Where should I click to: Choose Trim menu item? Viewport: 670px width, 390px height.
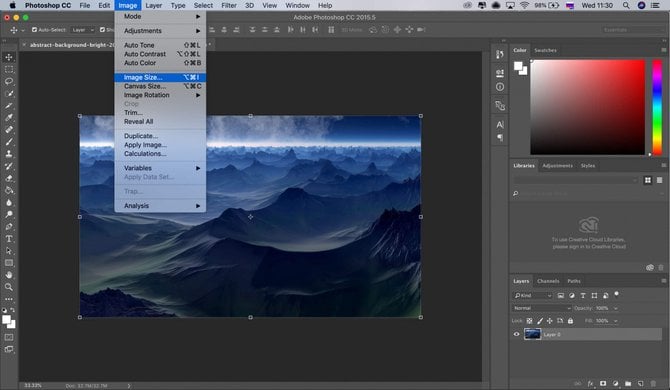(x=160, y=112)
